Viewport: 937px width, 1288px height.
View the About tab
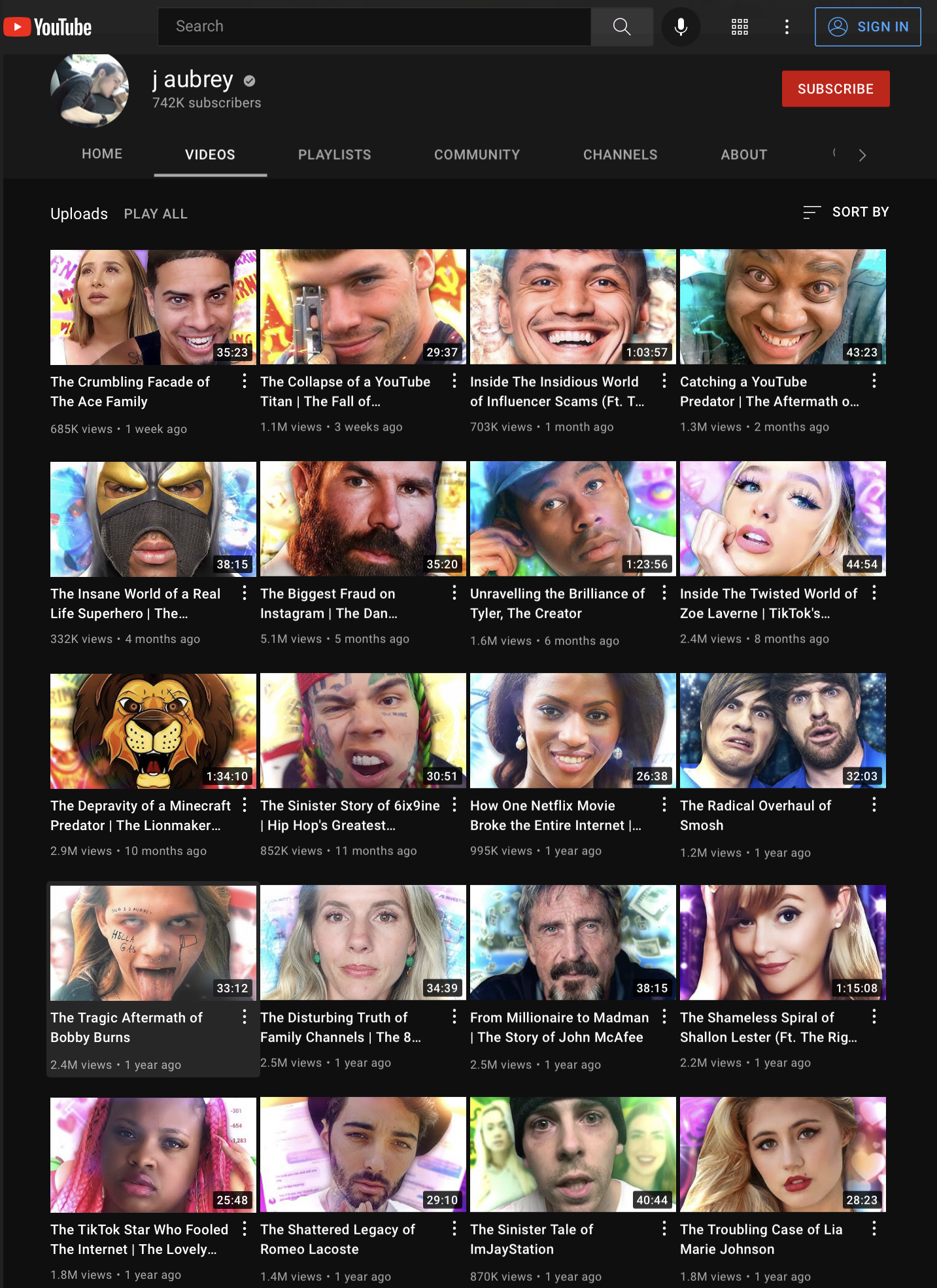click(744, 154)
